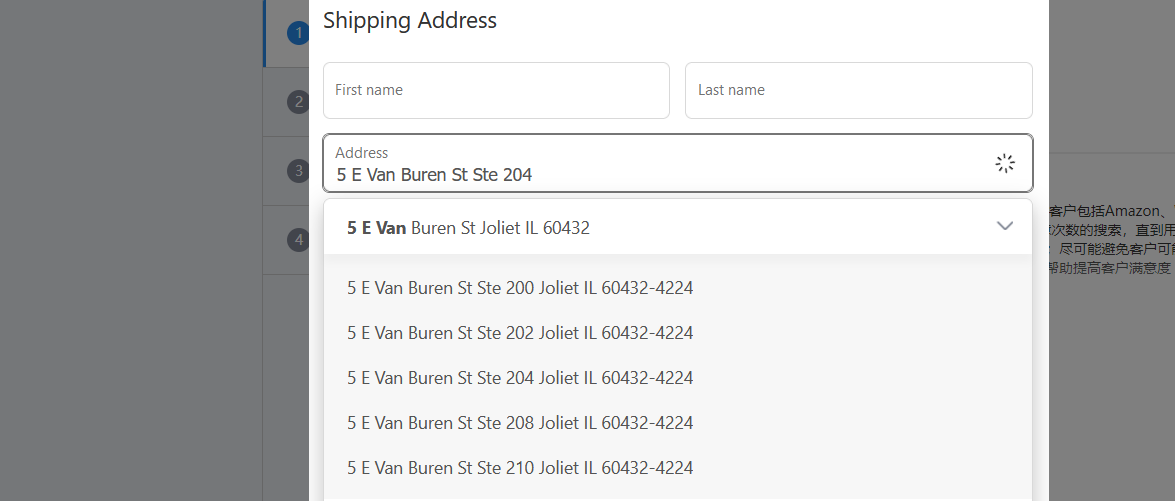
Task: Click into the Last name field
Action: [x=858, y=90]
